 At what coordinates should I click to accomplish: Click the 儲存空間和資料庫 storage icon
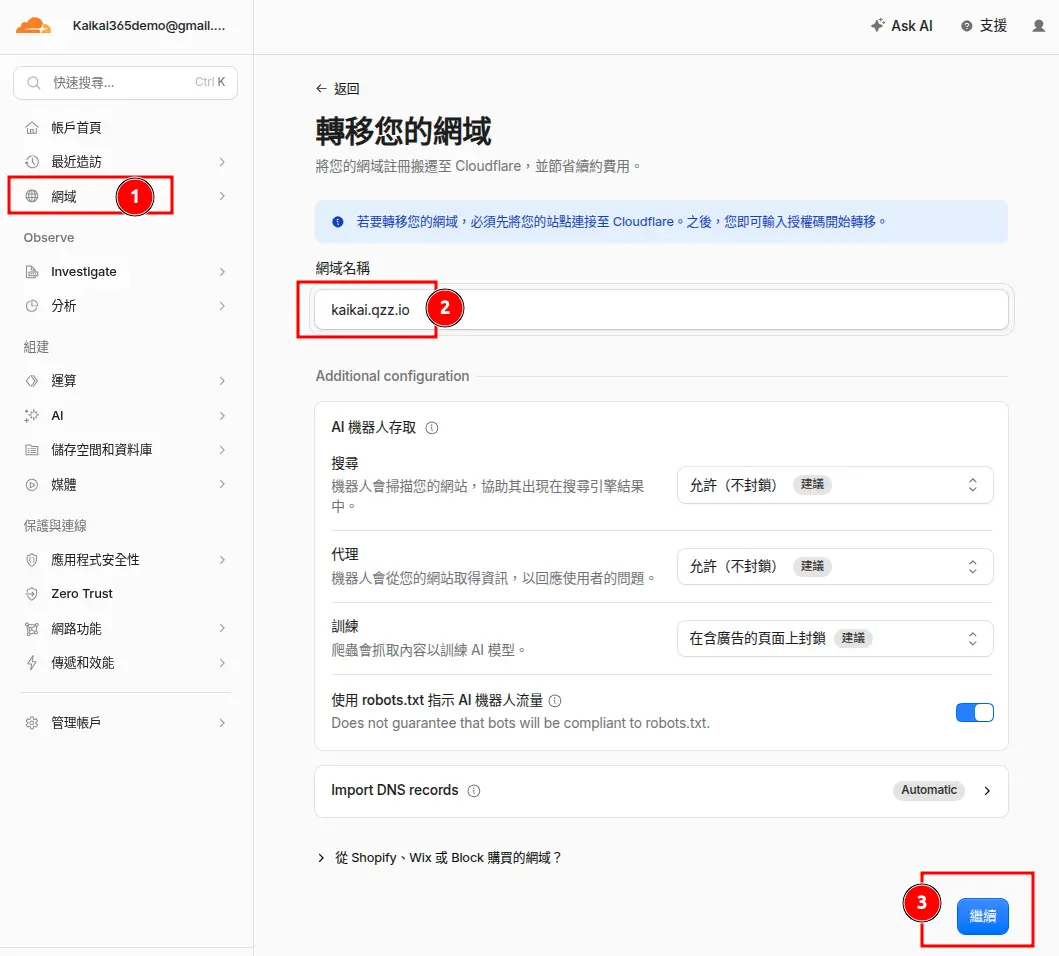coord(32,450)
